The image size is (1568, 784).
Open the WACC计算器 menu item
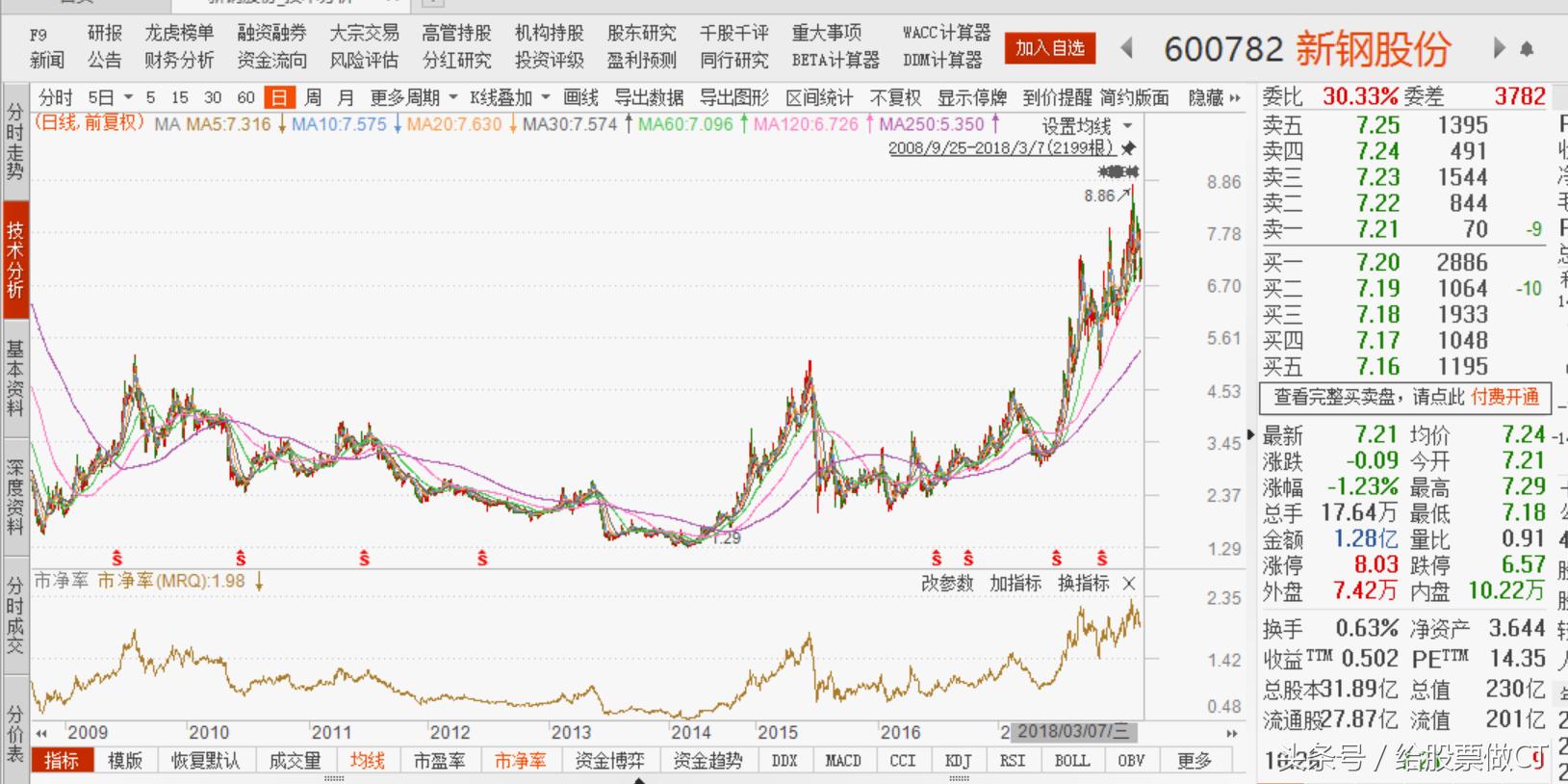click(946, 34)
